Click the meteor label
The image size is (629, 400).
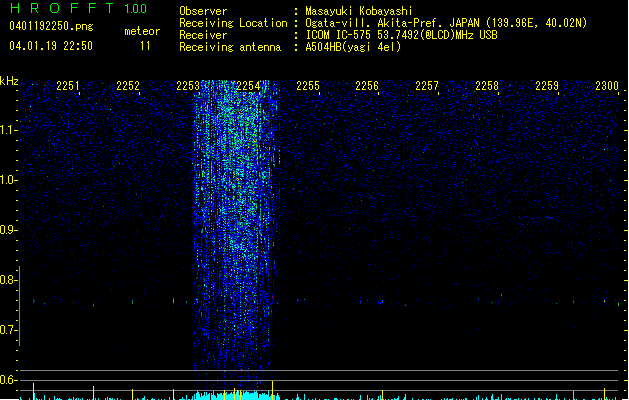pyautogui.click(x=142, y=31)
